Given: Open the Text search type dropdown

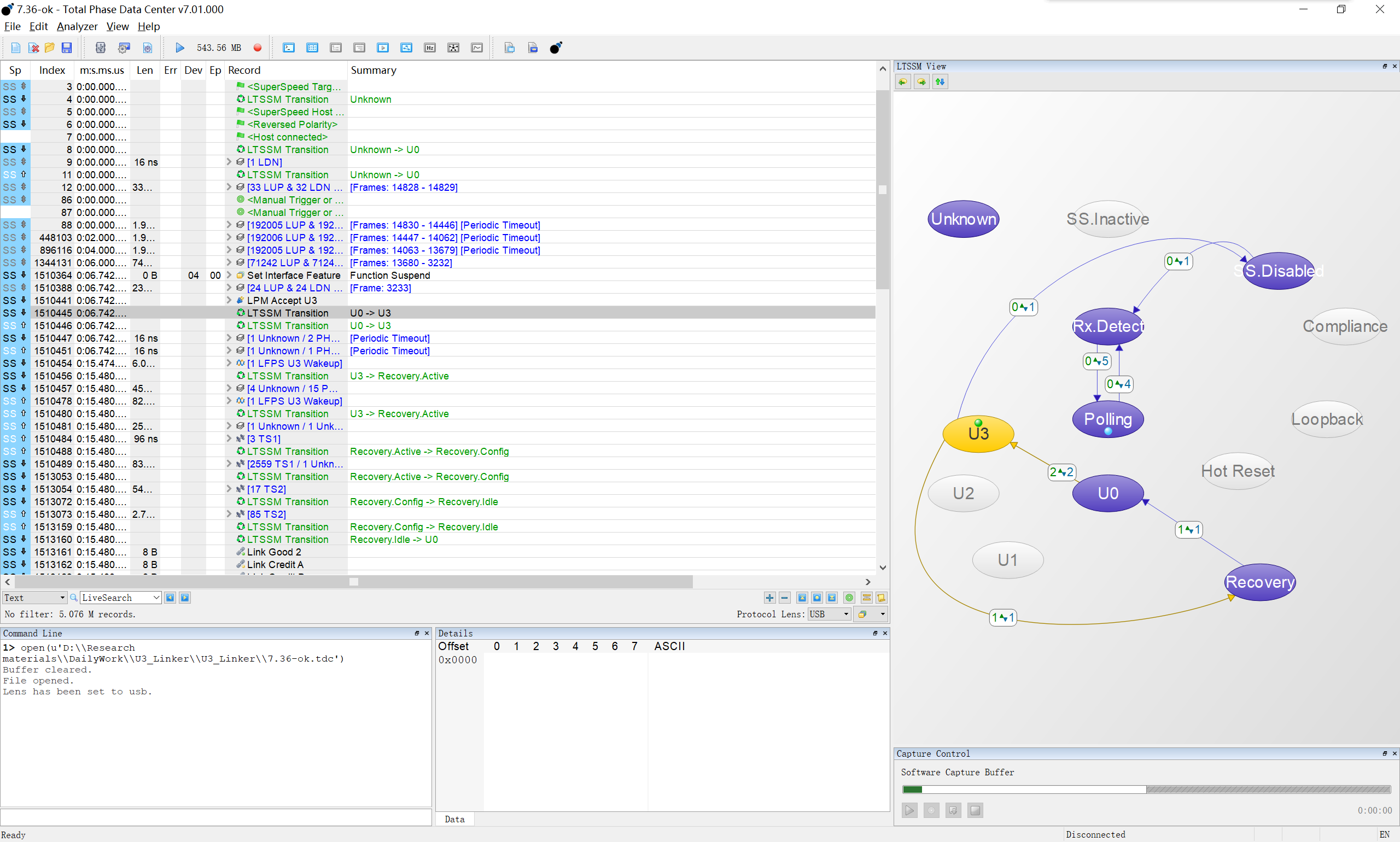Looking at the screenshot, I should coord(34,598).
